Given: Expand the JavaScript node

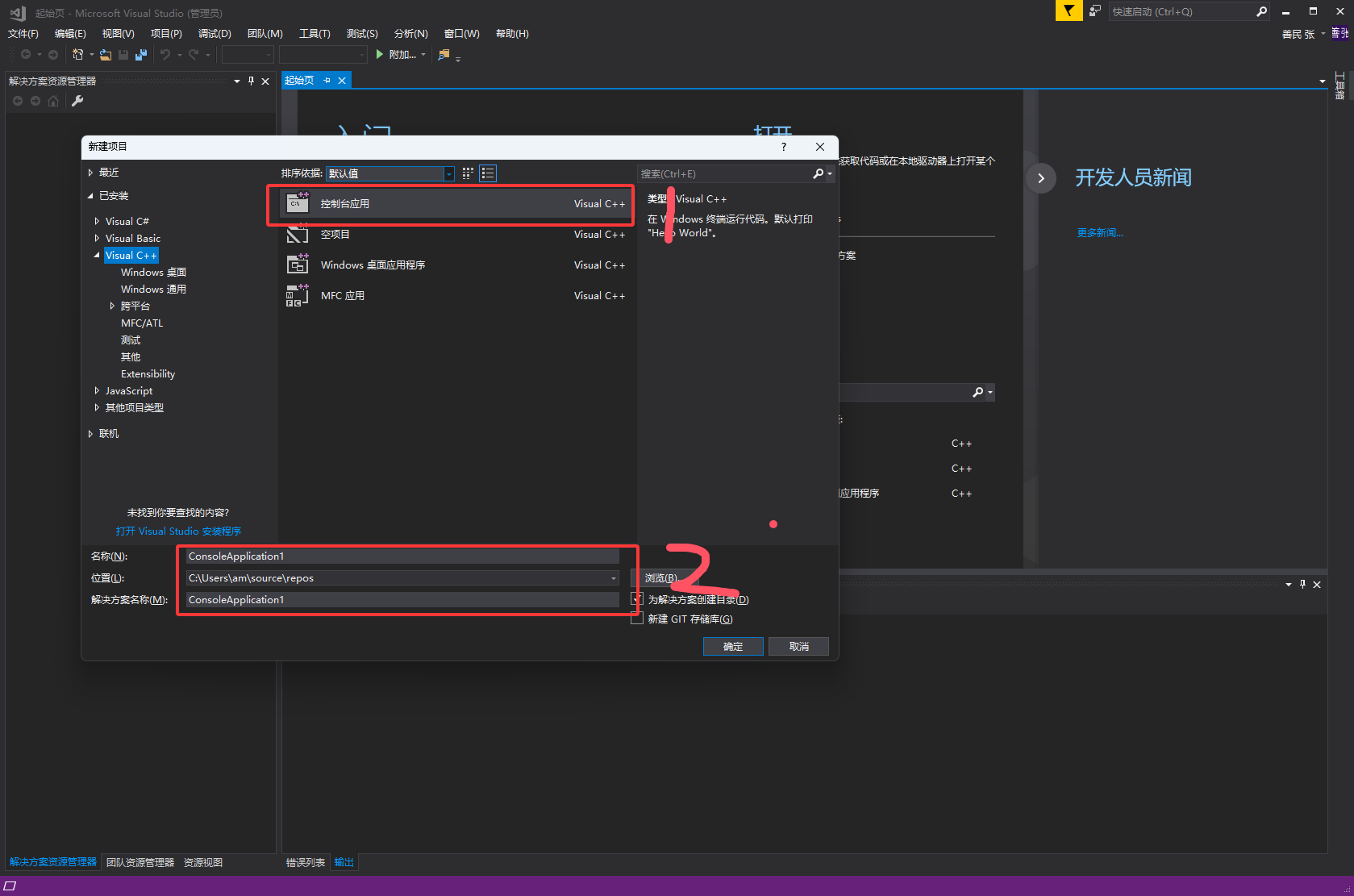Looking at the screenshot, I should (97, 390).
